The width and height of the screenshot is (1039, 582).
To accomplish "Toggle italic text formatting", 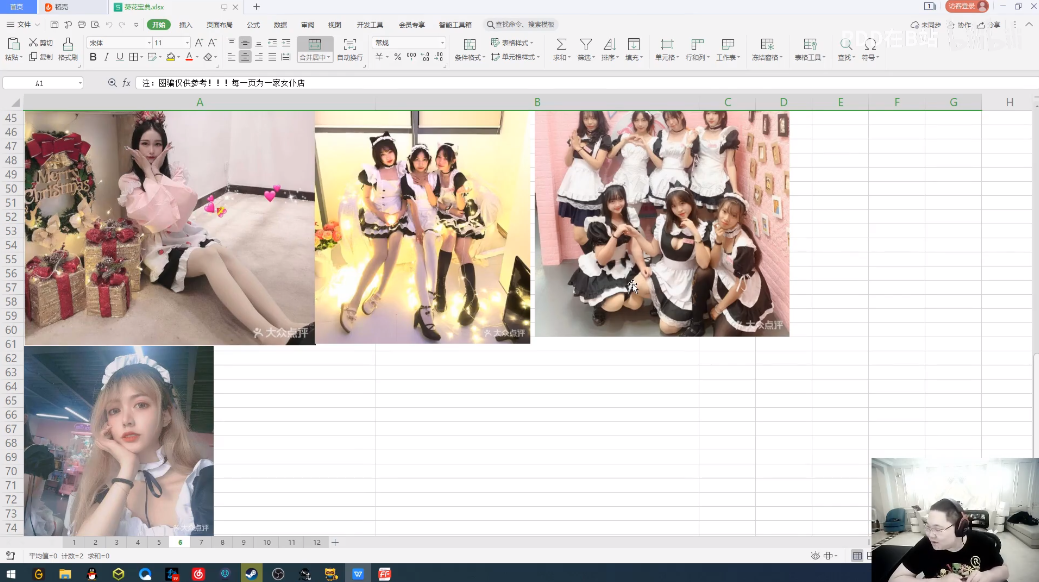I will pyautogui.click(x=106, y=57).
